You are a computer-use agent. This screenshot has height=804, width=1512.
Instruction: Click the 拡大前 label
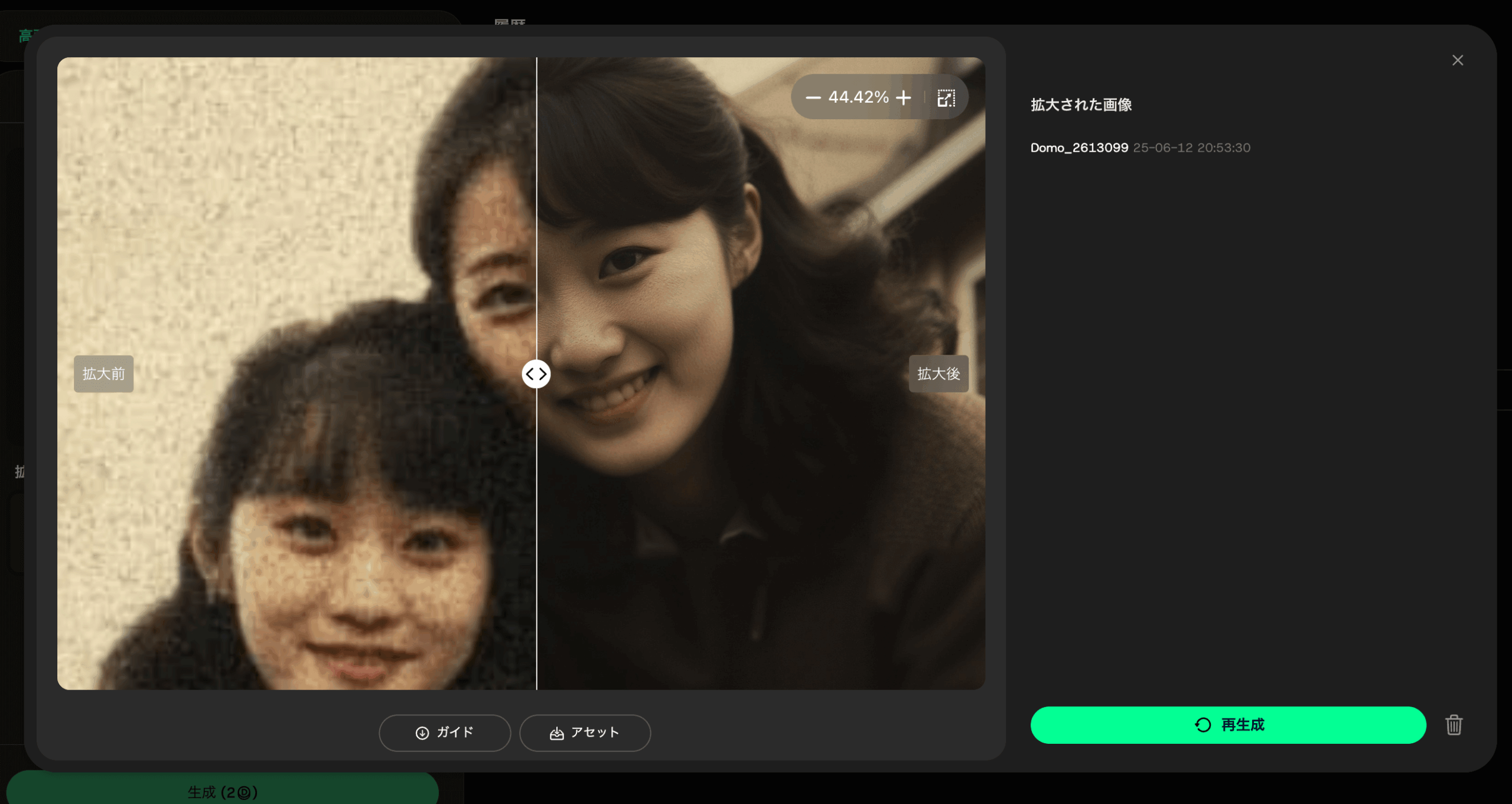point(103,374)
